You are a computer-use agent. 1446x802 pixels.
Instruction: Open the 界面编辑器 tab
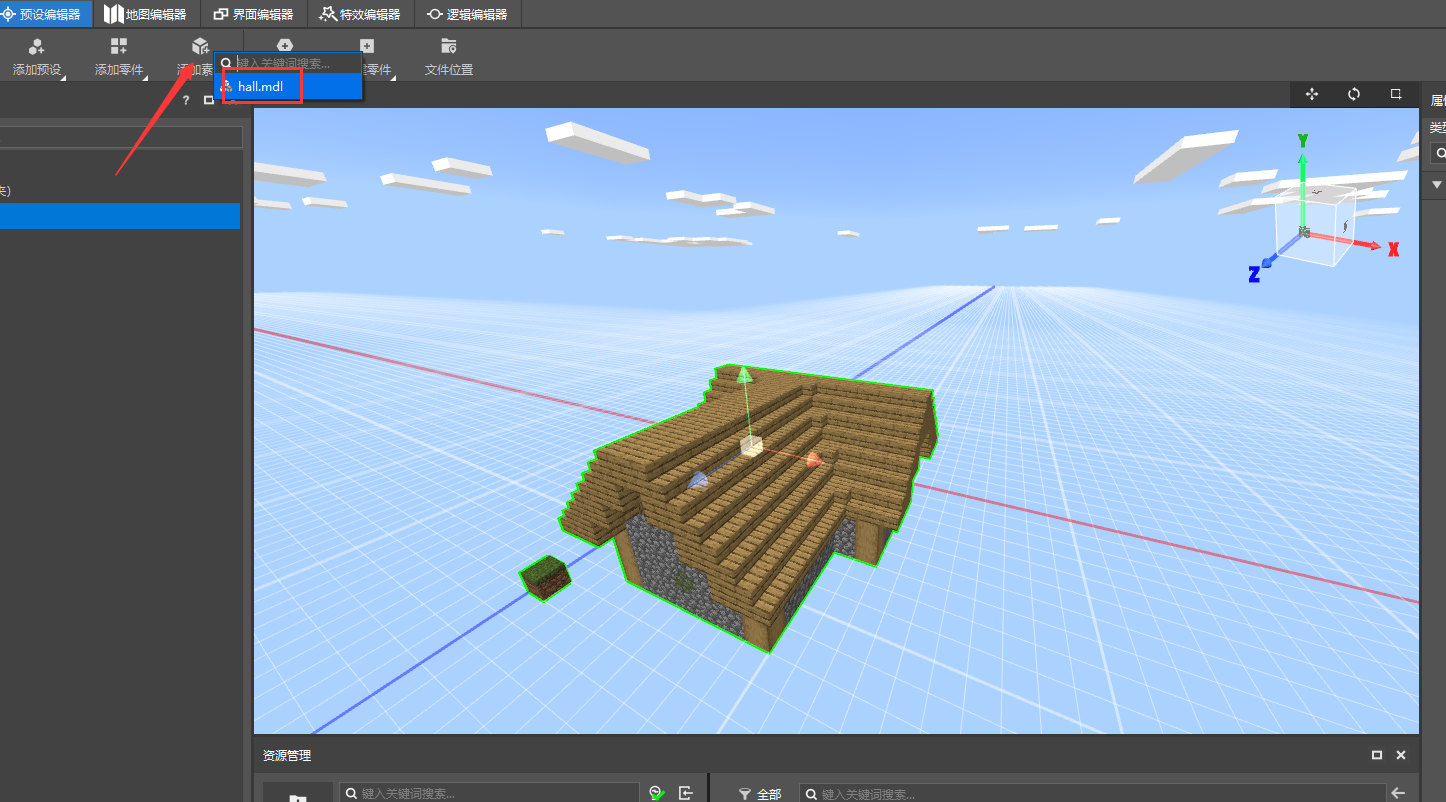(254, 14)
